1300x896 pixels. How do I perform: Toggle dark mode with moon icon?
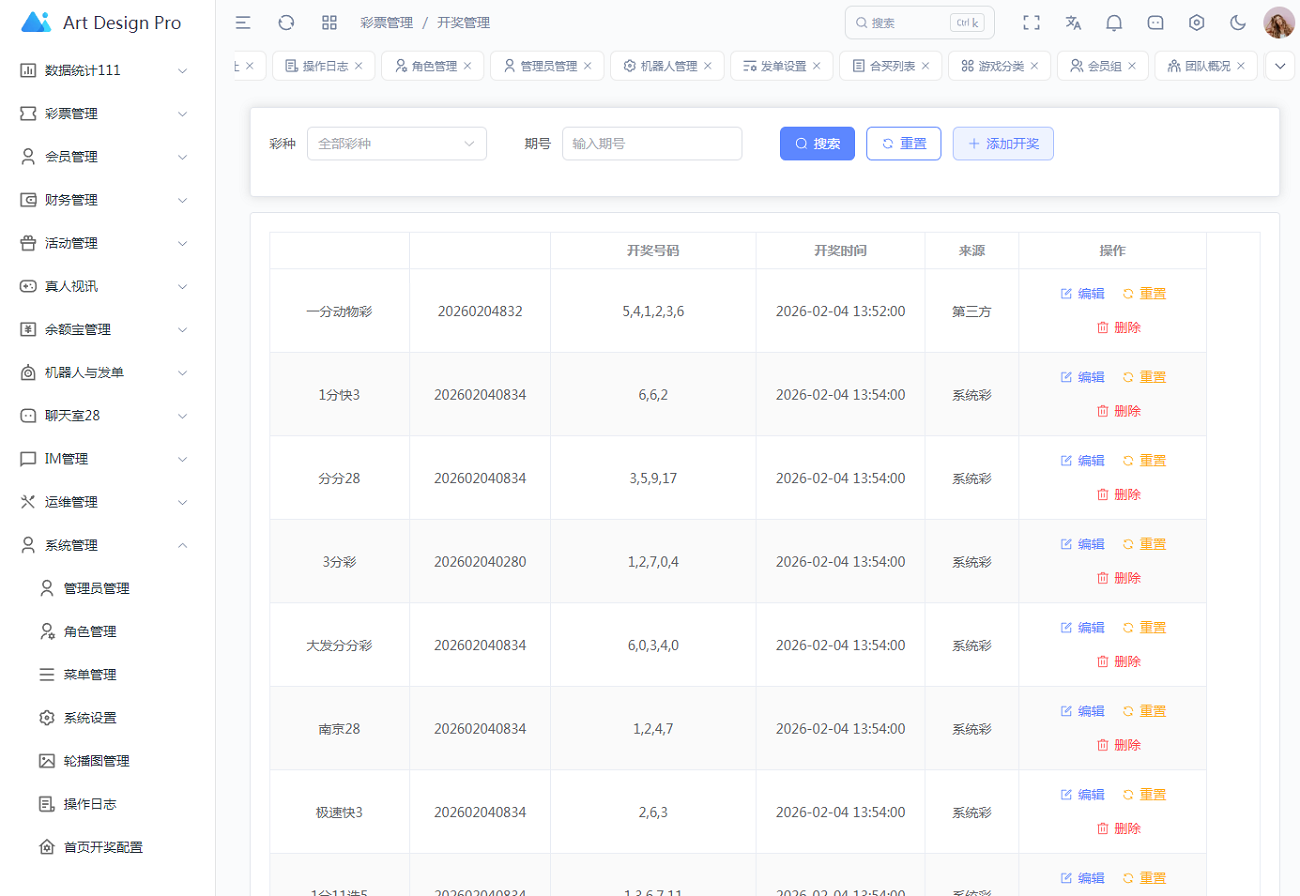tap(1237, 23)
